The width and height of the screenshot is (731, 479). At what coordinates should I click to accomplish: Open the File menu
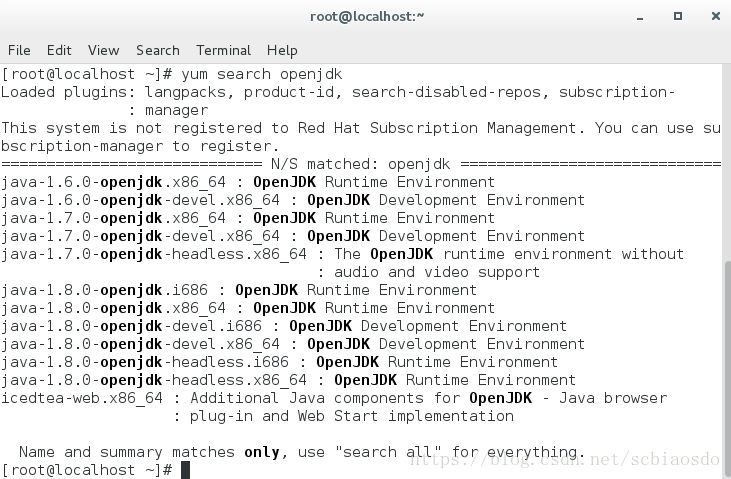click(19, 50)
